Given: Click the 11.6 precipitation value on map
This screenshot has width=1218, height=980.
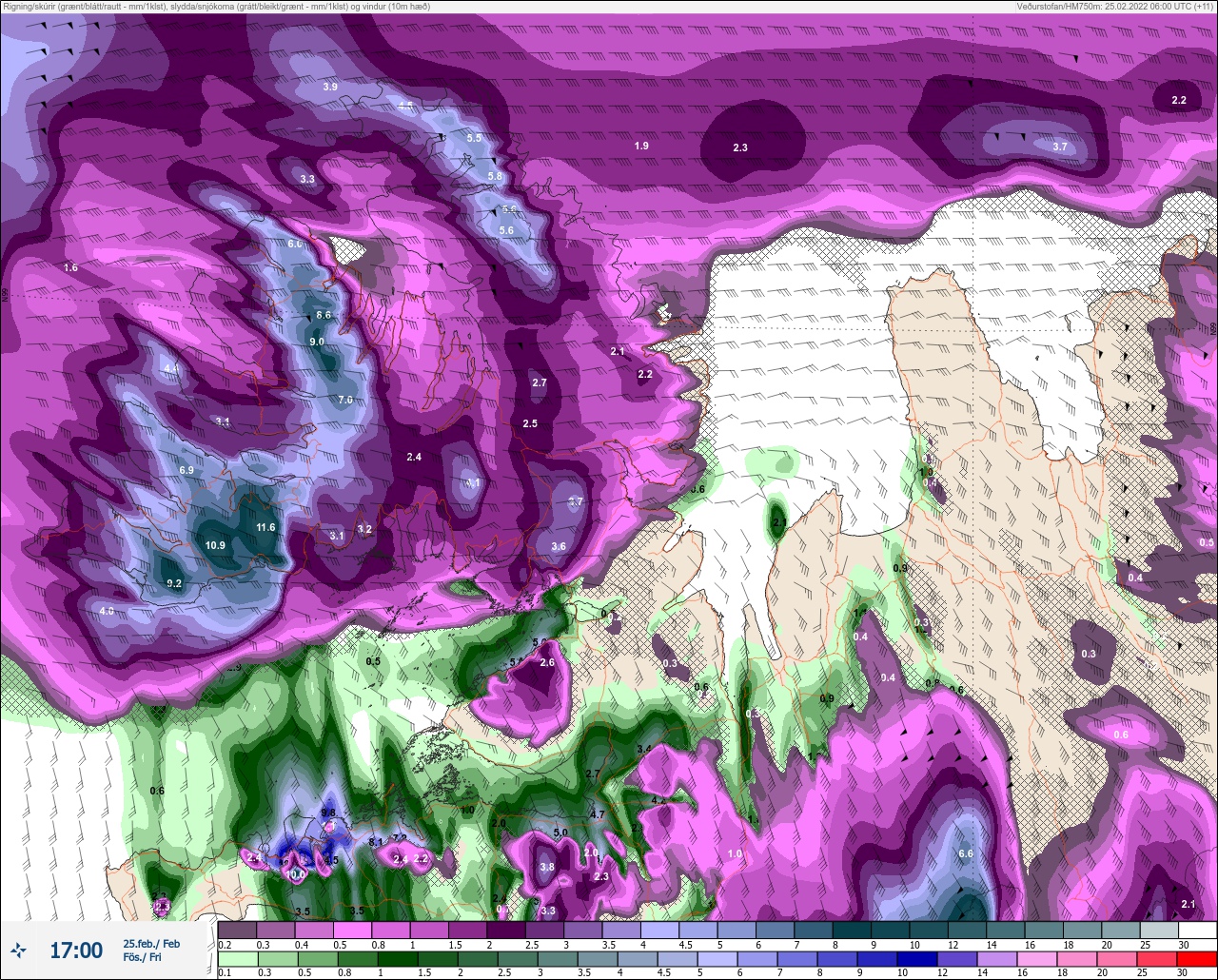Looking at the screenshot, I should click(x=265, y=527).
